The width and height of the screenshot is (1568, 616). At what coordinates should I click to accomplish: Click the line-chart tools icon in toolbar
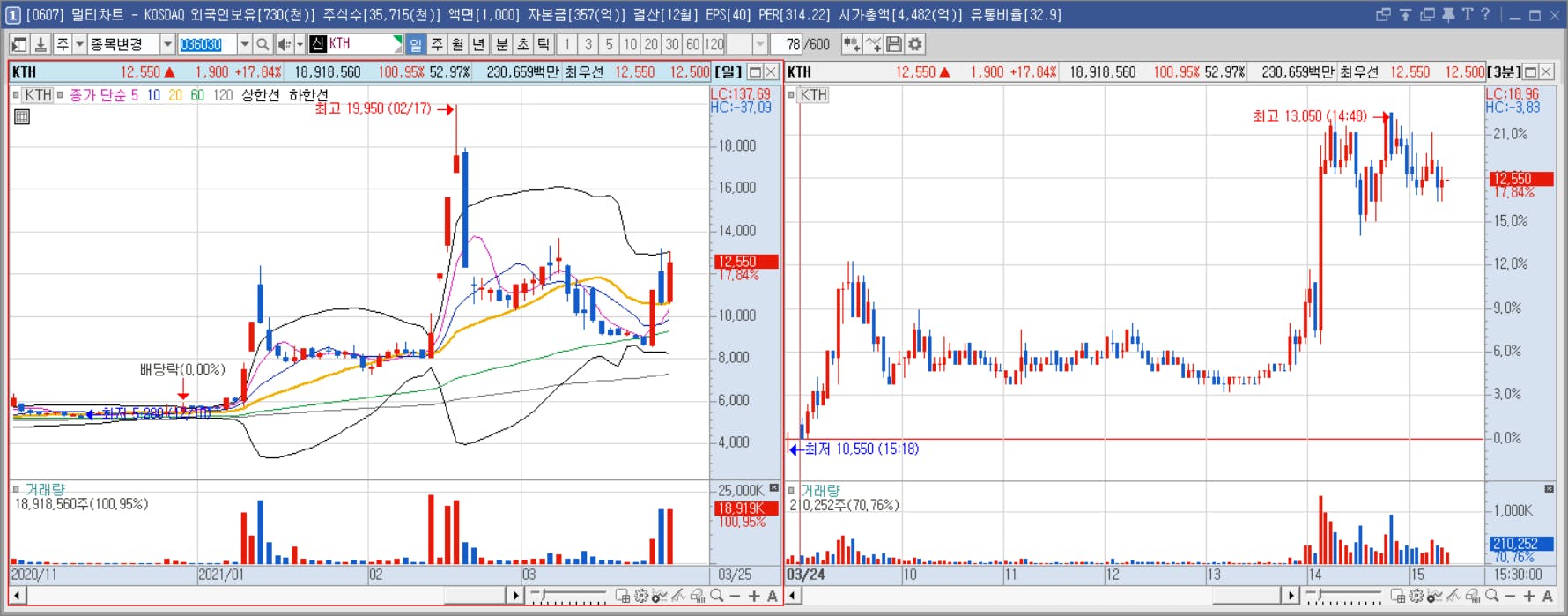tap(873, 44)
